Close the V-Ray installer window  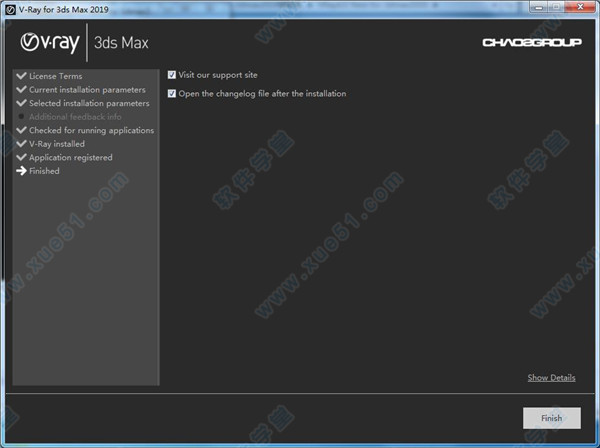pyautogui.click(x=580, y=7)
